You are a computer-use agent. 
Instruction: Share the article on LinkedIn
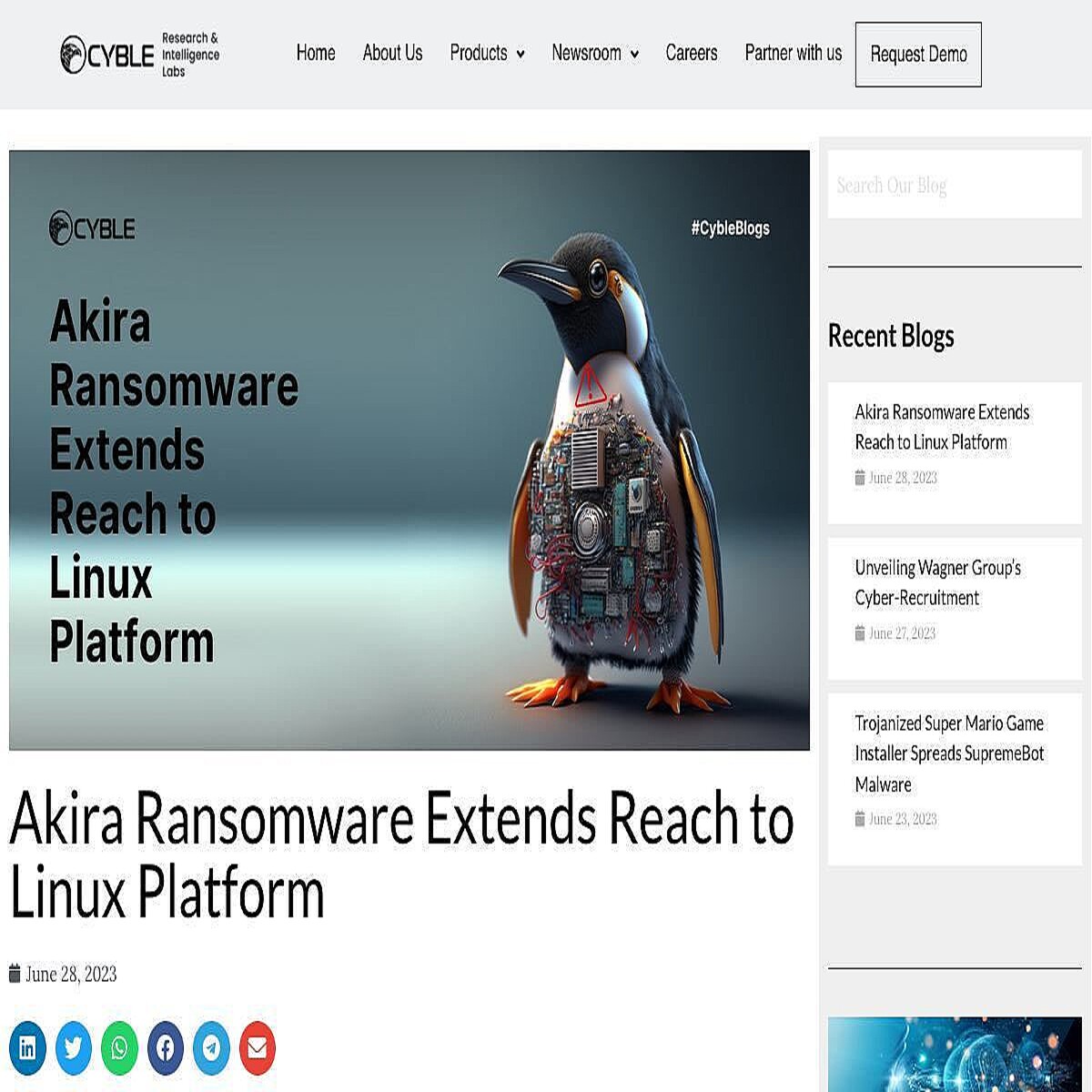(28, 1047)
